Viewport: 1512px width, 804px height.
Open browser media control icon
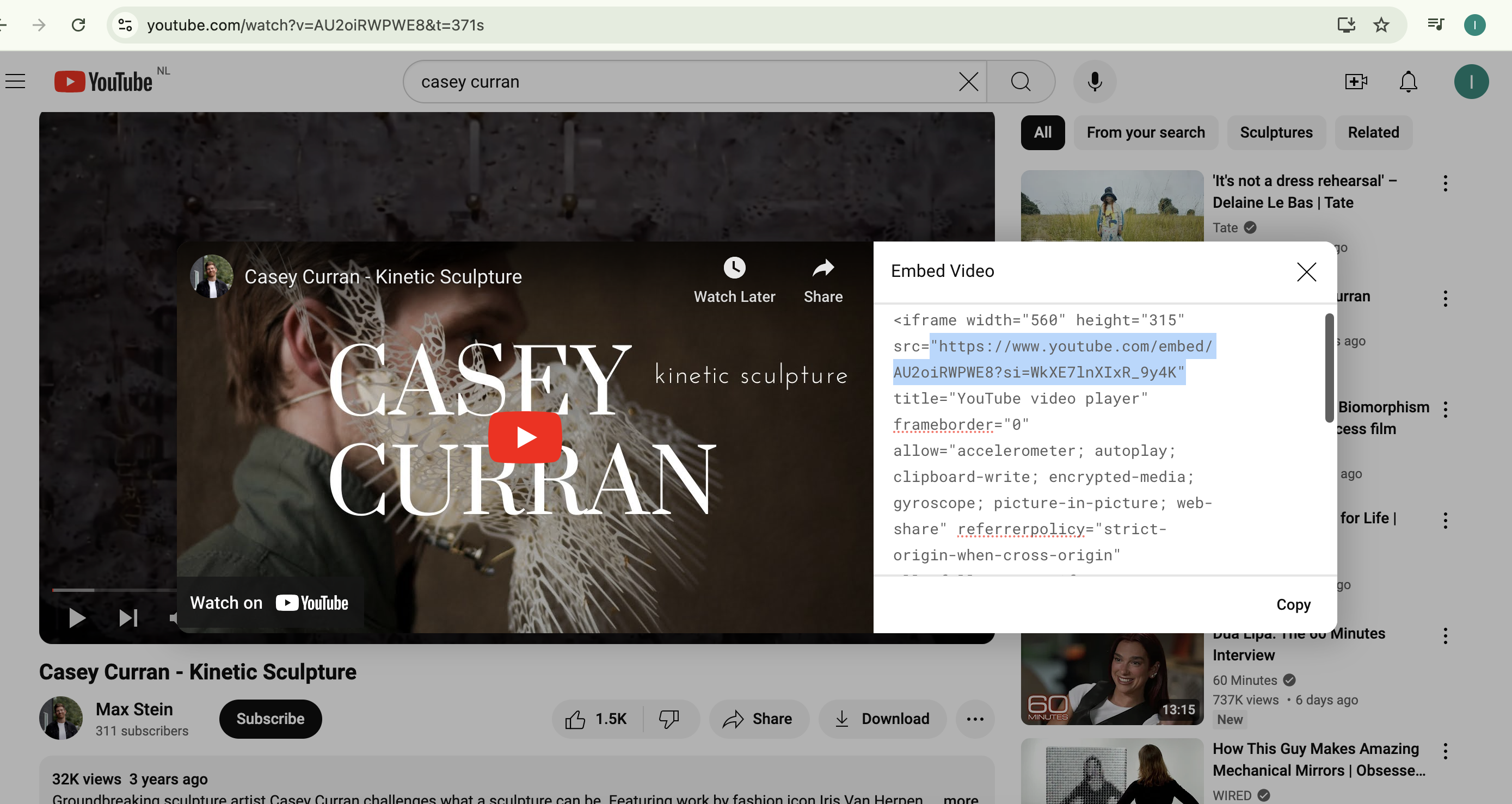coord(1436,24)
